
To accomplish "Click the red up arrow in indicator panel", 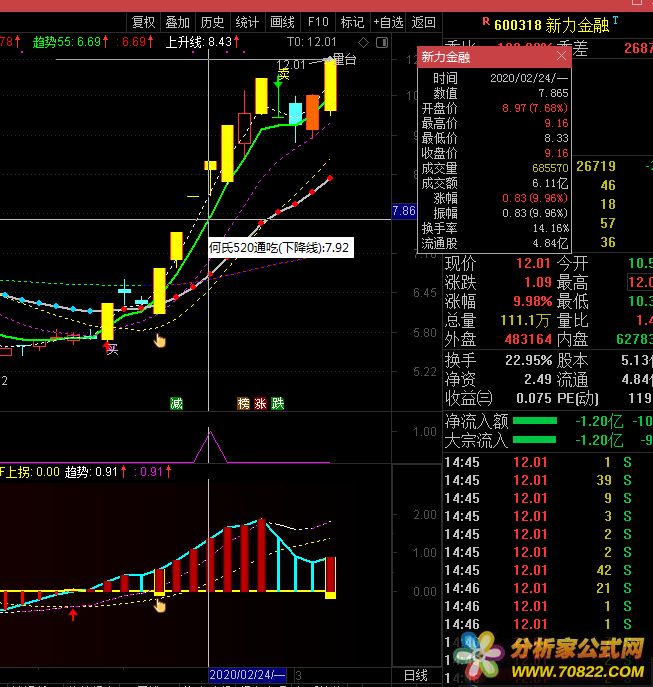I will (x=74, y=615).
